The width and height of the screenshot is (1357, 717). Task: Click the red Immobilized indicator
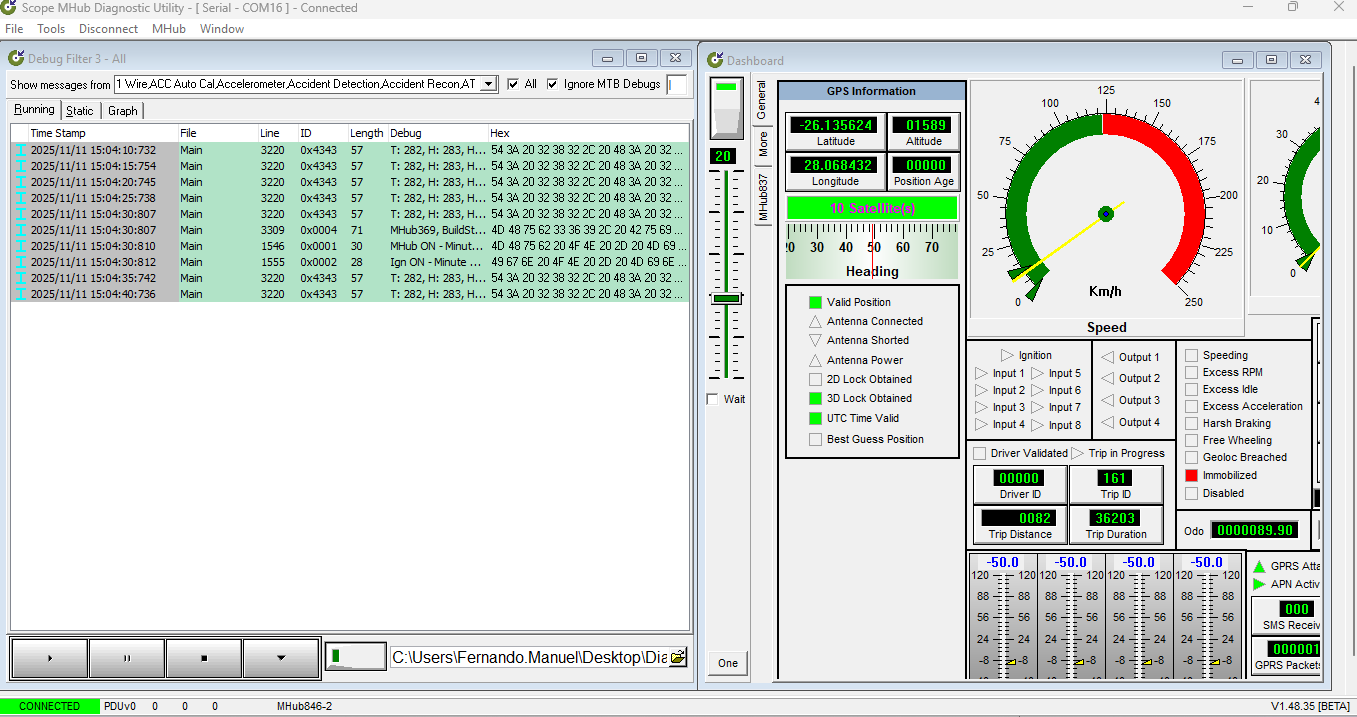pyautogui.click(x=1191, y=475)
